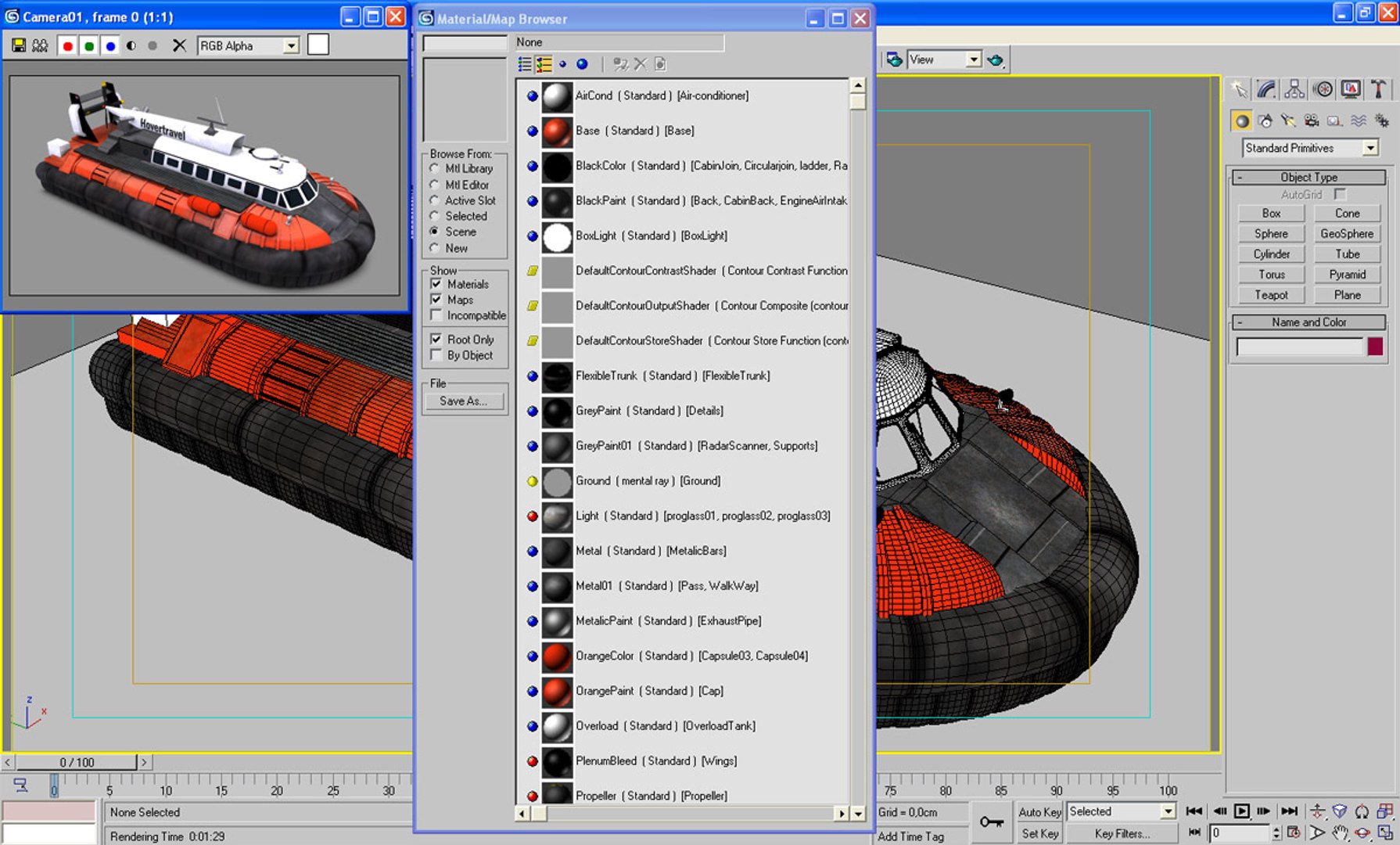1400x845 pixels.
Task: Open the Utilities hammer tab
Action: pos(1379,89)
